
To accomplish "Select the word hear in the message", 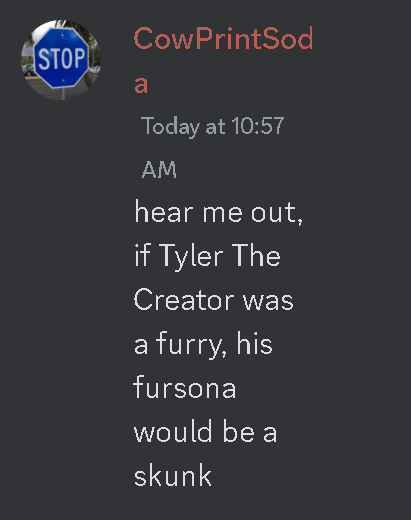I will pos(164,212).
